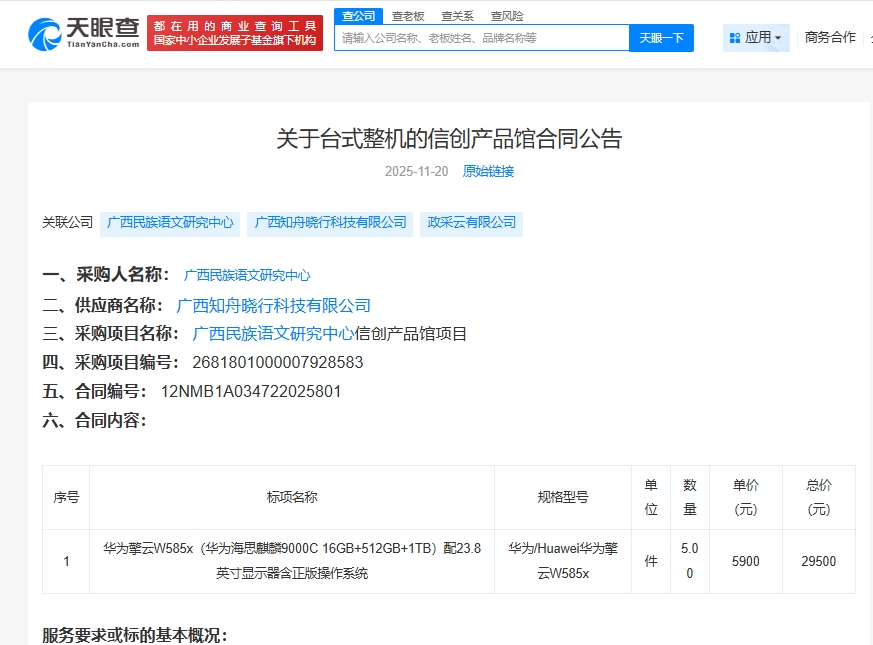Click the red commercial query tool banner
This screenshot has height=645, width=873.
coord(235,33)
